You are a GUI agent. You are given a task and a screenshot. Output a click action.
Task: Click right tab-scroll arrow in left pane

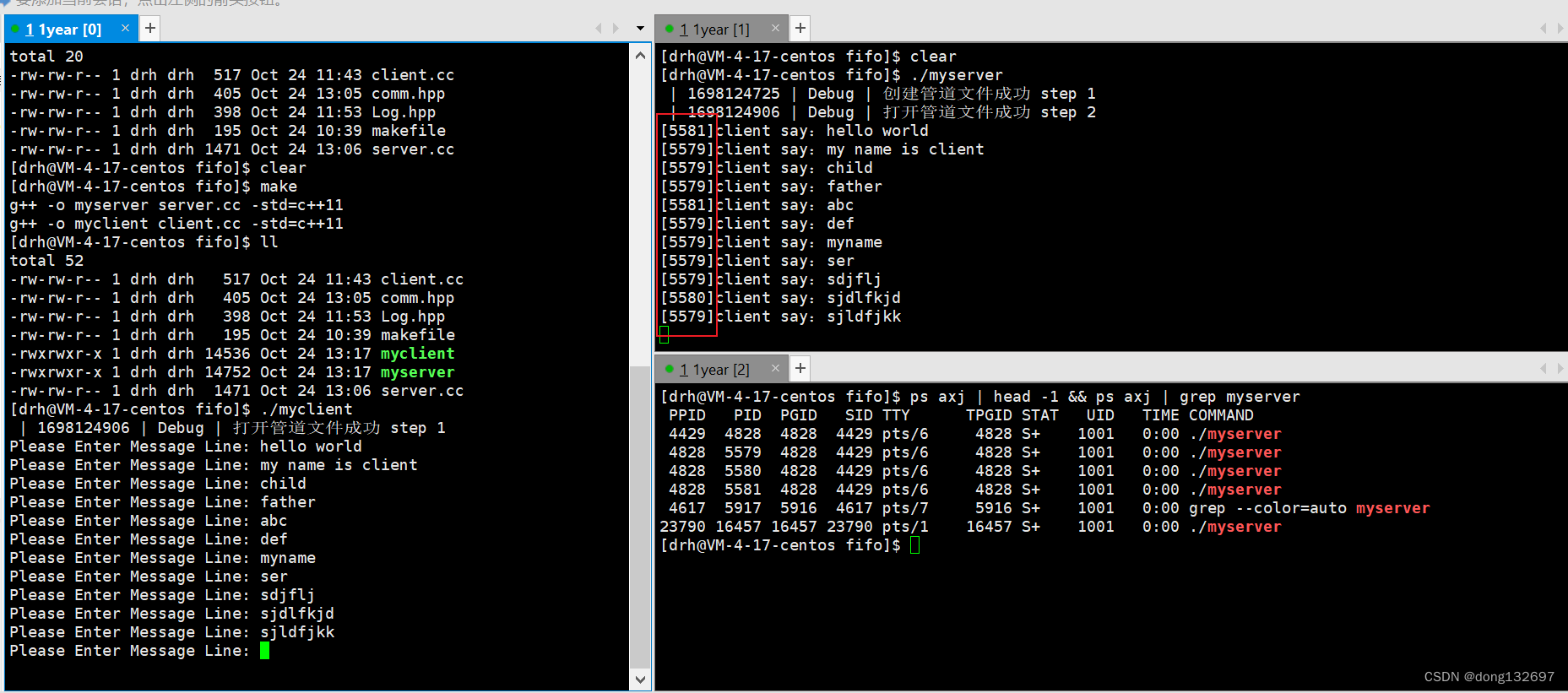[x=616, y=28]
